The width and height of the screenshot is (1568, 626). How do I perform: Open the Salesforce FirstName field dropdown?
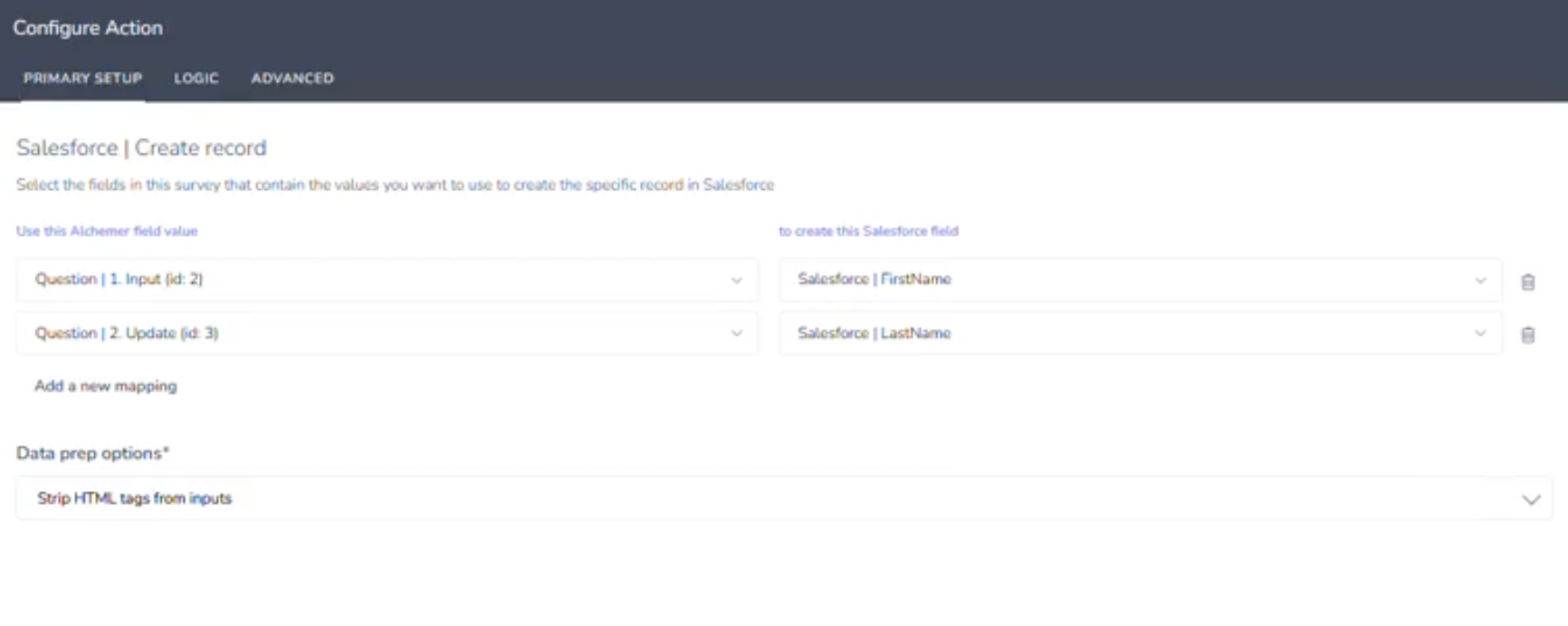pyautogui.click(x=1141, y=280)
